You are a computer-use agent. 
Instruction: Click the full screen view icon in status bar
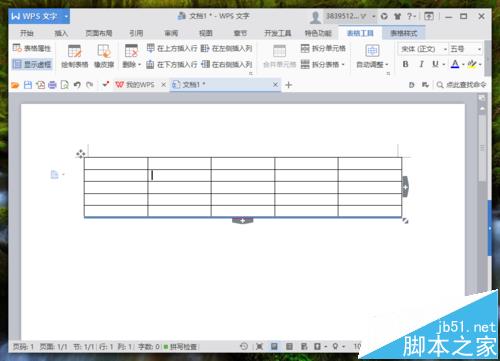pos(259,347)
